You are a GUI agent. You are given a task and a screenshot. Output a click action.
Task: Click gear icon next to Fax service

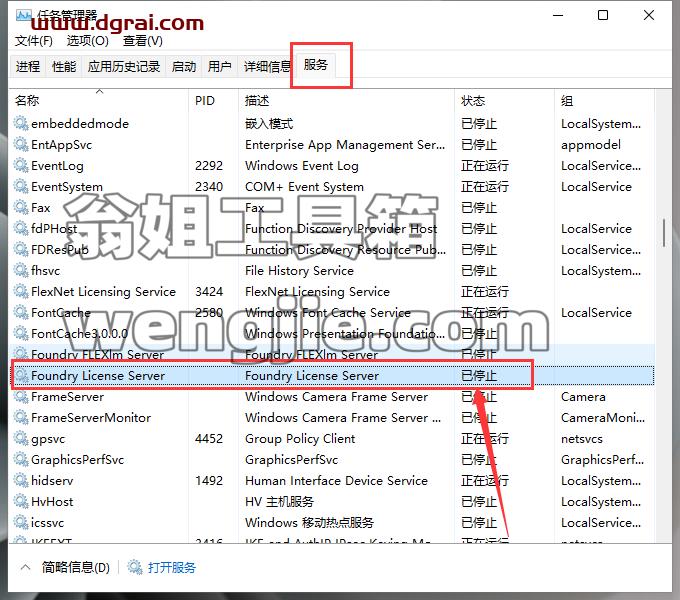pos(21,207)
